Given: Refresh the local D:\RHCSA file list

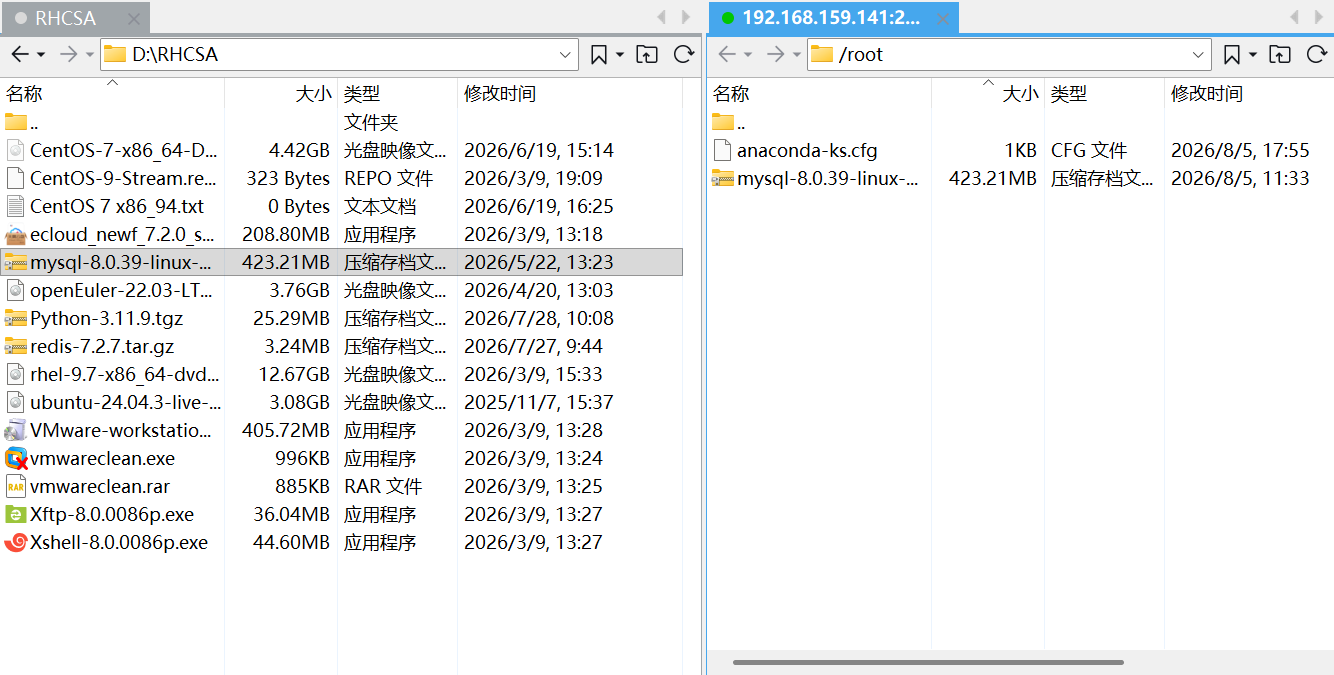Looking at the screenshot, I should pos(684,55).
